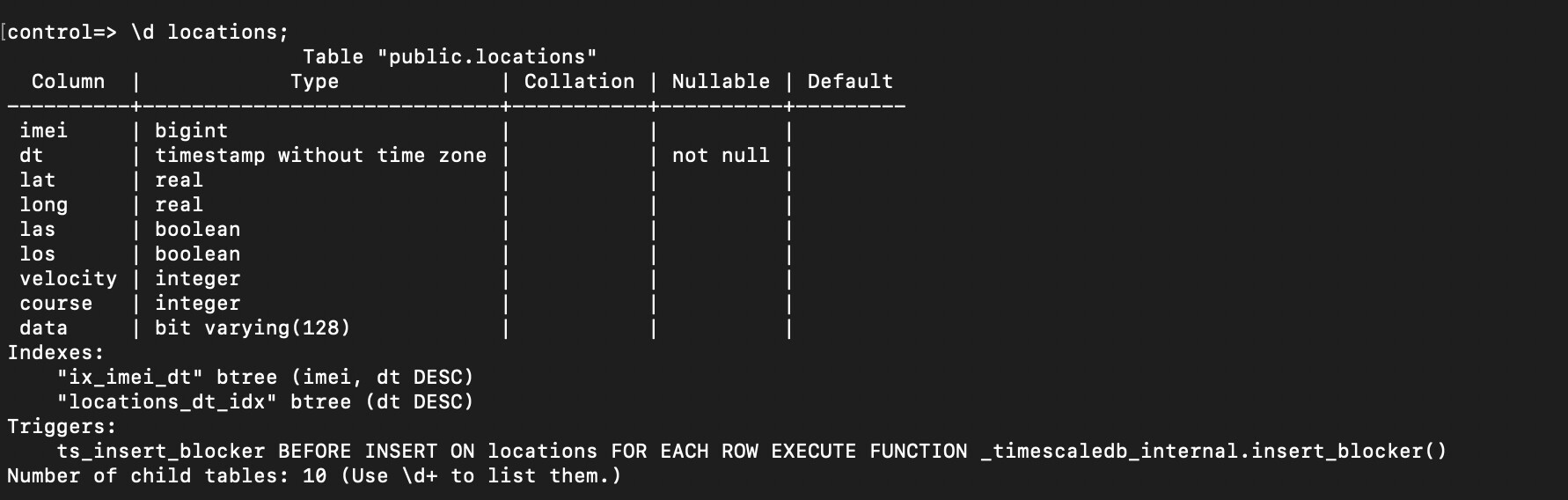This screenshot has width=1568, height=500.
Task: Click the 'timestamp without time zone' type
Action: pos(320,156)
